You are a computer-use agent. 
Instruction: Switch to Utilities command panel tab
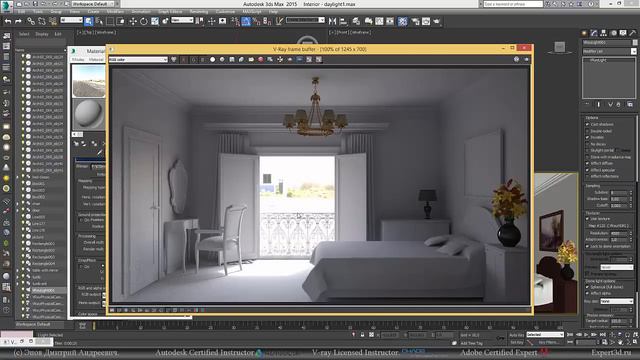[632, 33]
